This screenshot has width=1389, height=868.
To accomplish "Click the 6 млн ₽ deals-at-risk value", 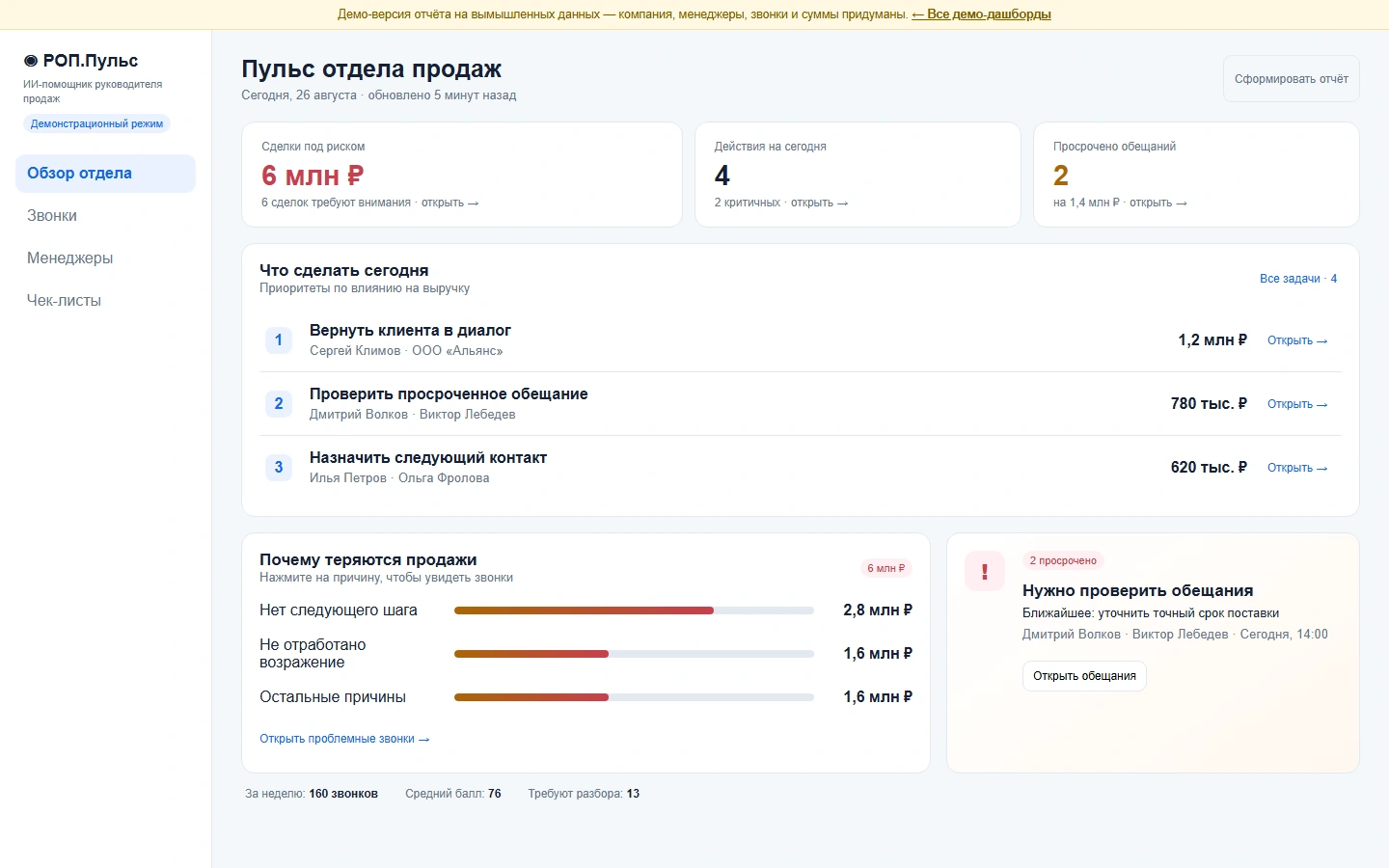I will coord(313,176).
